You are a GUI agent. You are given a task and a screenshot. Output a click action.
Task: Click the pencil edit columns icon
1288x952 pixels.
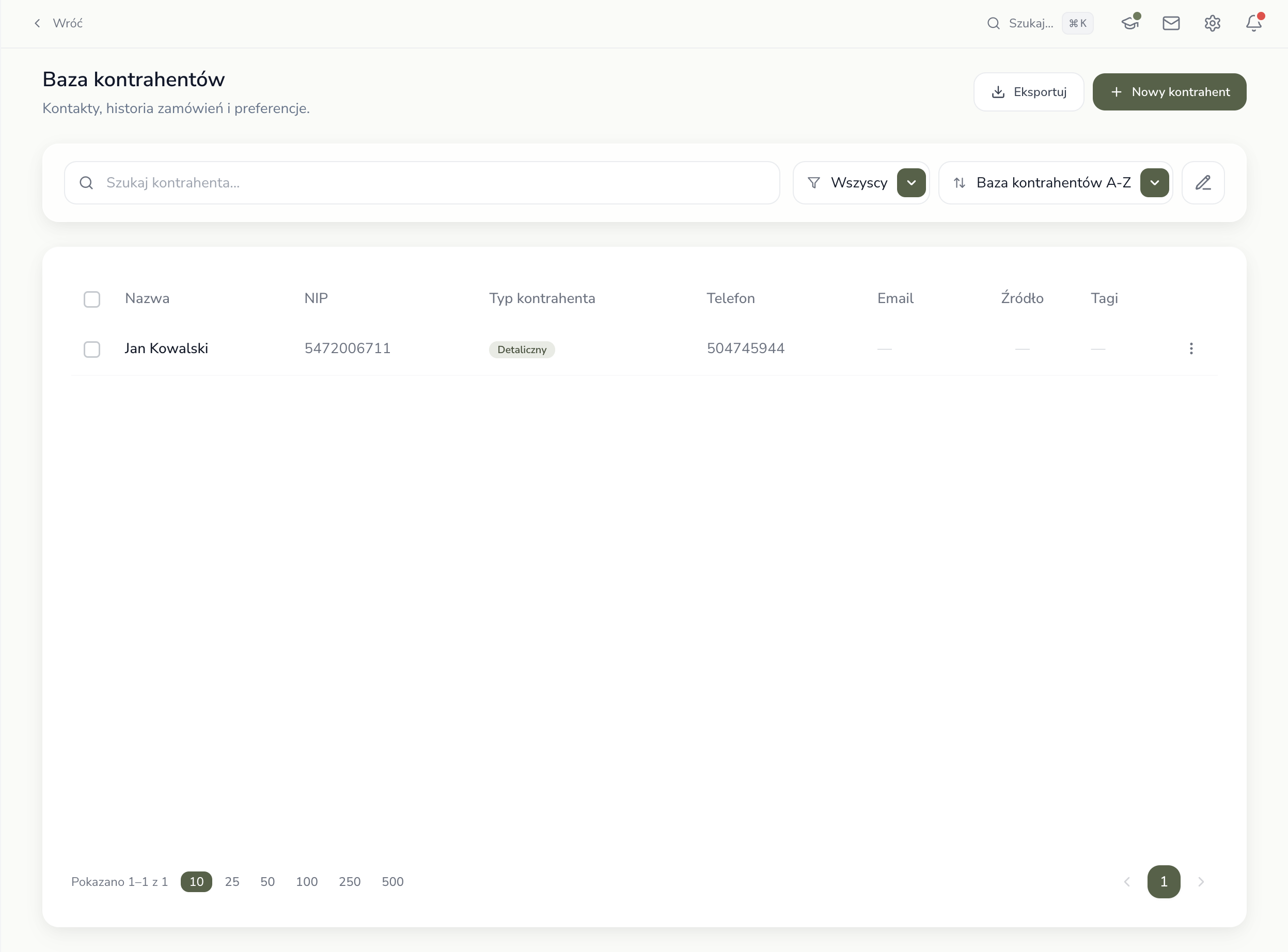pyautogui.click(x=1203, y=183)
